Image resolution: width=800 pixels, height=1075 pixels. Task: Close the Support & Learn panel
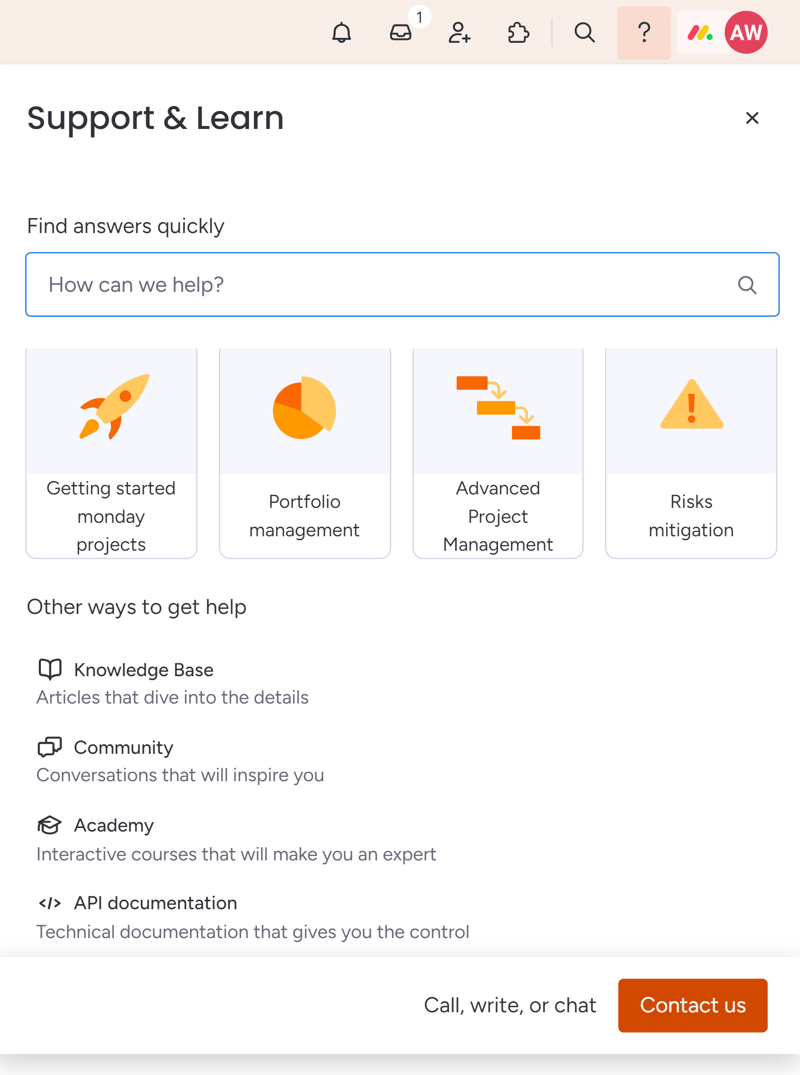point(752,118)
